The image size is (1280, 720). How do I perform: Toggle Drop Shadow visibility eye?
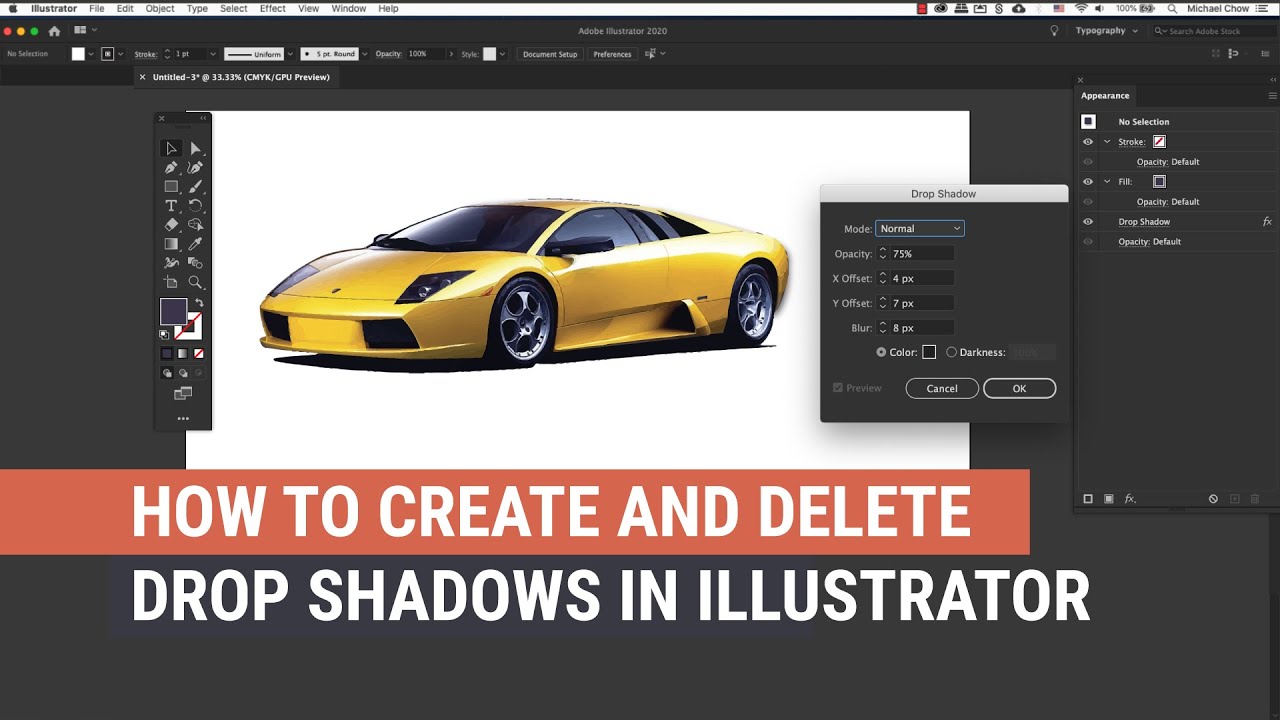pyautogui.click(x=1088, y=222)
